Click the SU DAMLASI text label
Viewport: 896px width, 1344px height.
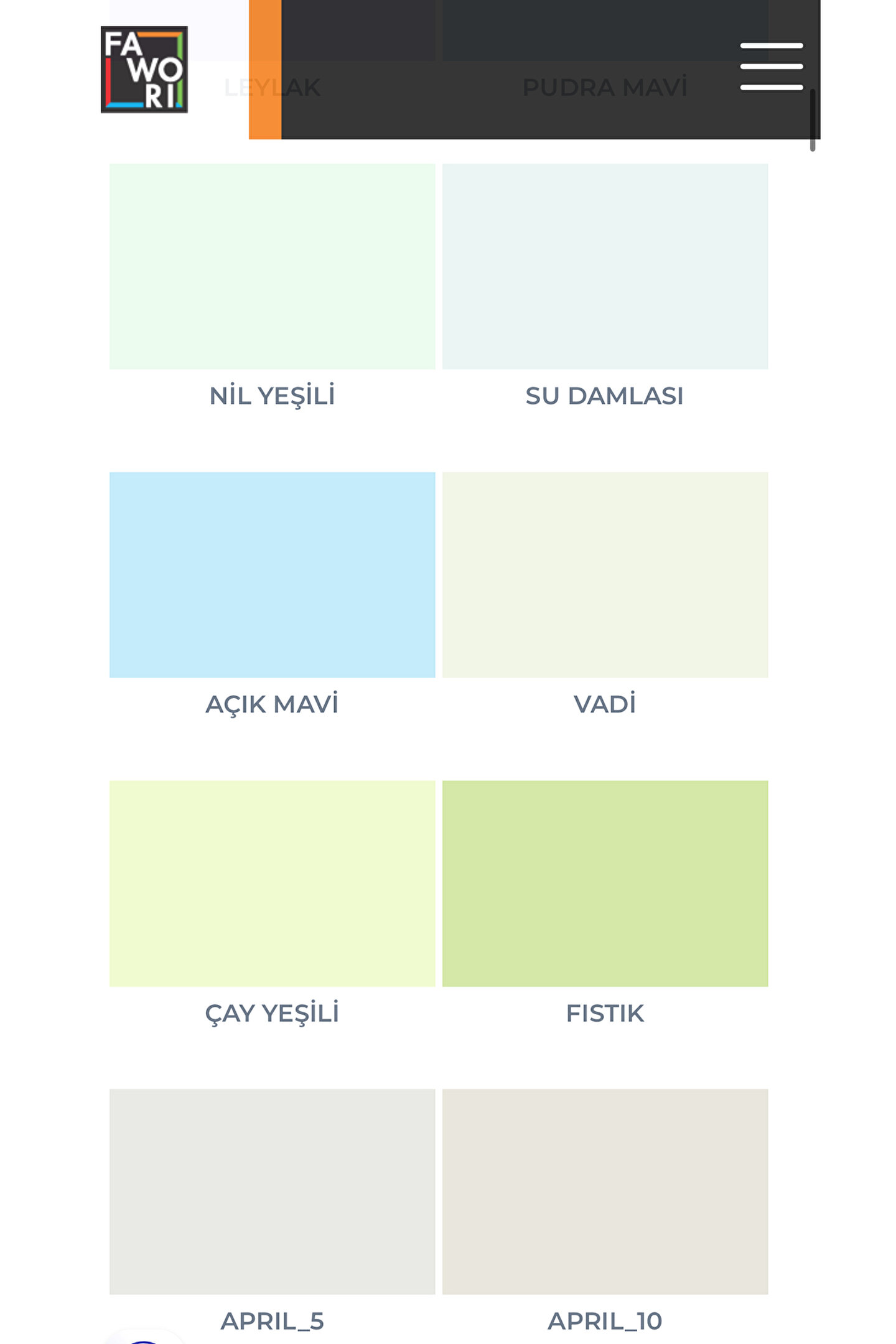pos(604,396)
